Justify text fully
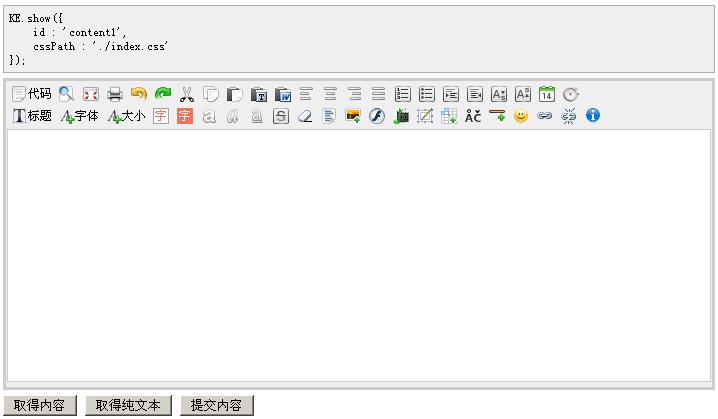Image resolution: width=718 pixels, height=419 pixels. coord(378,94)
